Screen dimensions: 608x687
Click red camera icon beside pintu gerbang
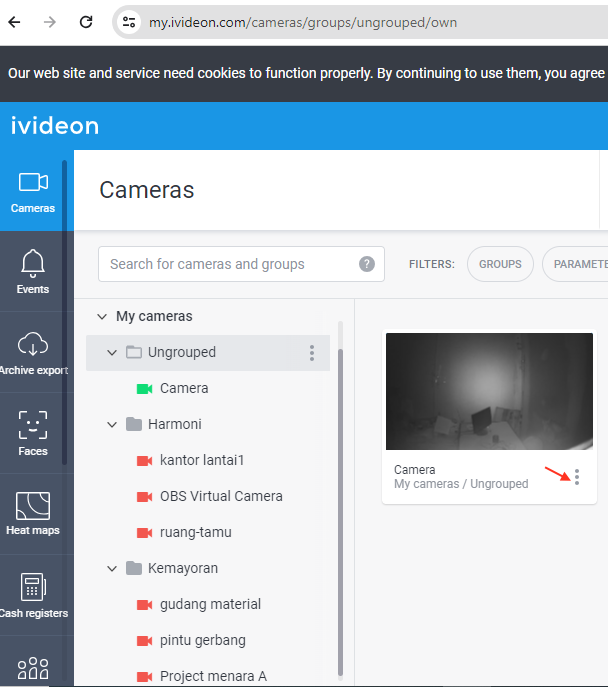(144, 641)
